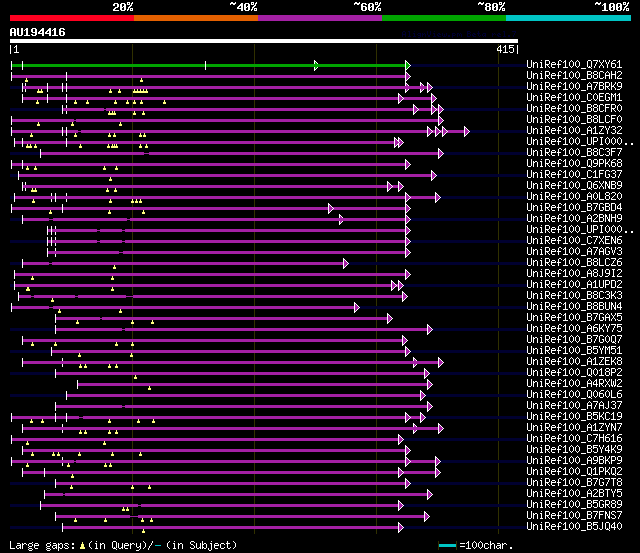Select the UniRef100_A0L820 label
The width and height of the screenshot is (640, 553).
click(574, 196)
